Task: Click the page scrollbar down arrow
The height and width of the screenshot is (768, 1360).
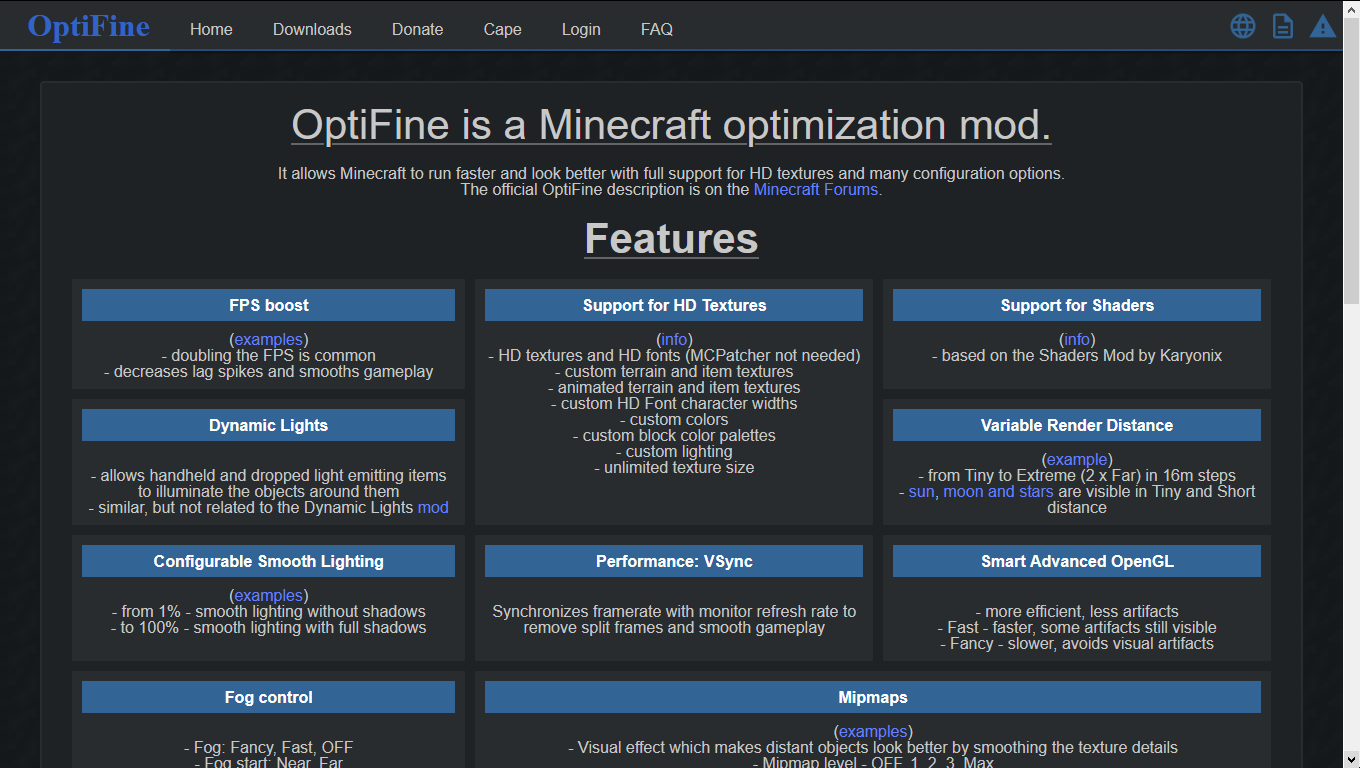Action: coord(1351,759)
